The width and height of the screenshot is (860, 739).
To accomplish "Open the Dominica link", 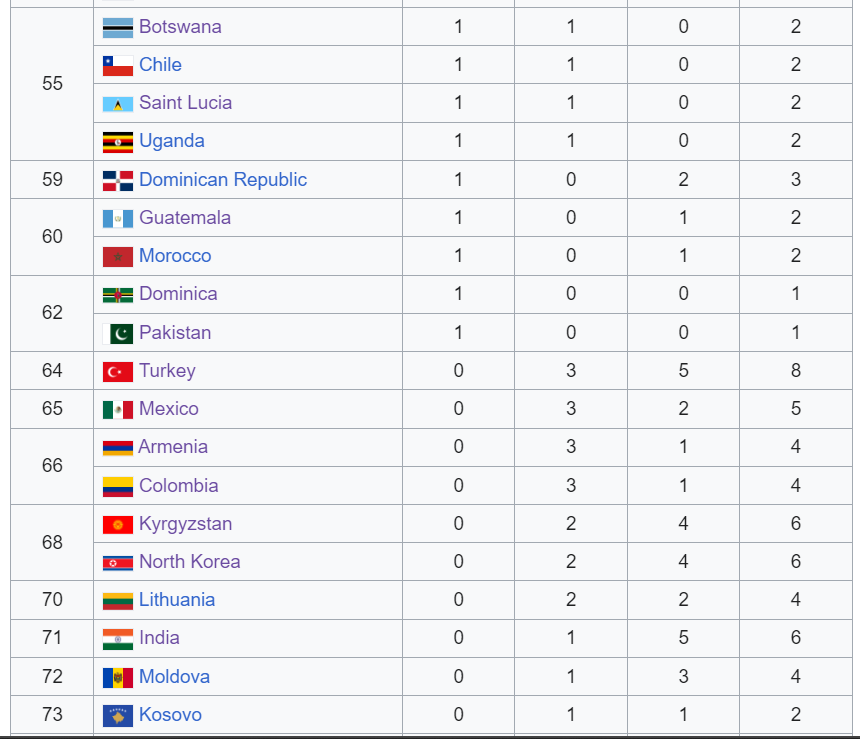I will [178, 294].
